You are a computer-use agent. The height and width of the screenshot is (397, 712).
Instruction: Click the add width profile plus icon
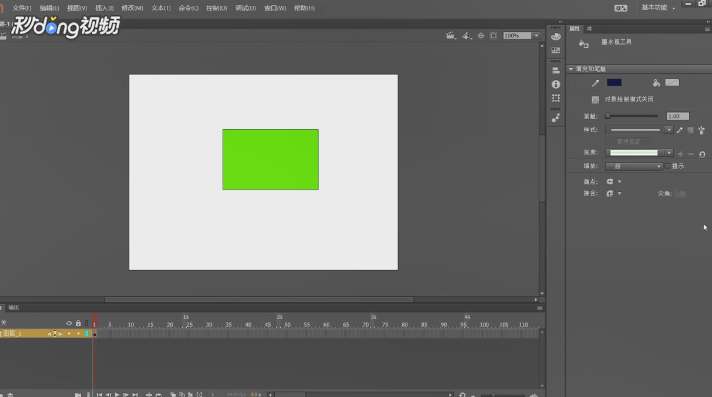680,154
